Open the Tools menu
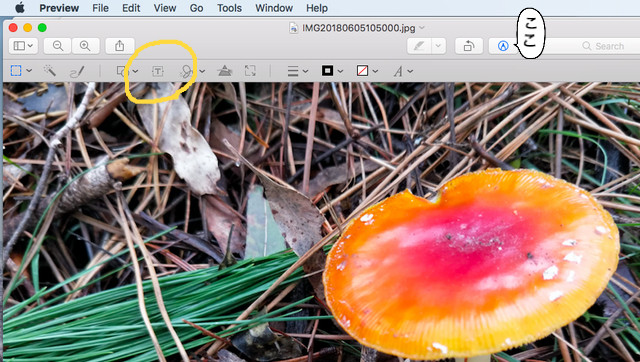This screenshot has height=362, width=640. coord(229,8)
